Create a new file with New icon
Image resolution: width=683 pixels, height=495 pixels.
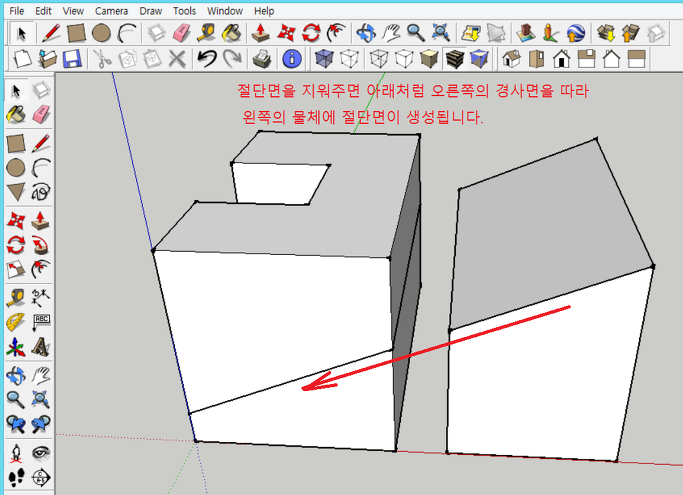pyautogui.click(x=22, y=59)
